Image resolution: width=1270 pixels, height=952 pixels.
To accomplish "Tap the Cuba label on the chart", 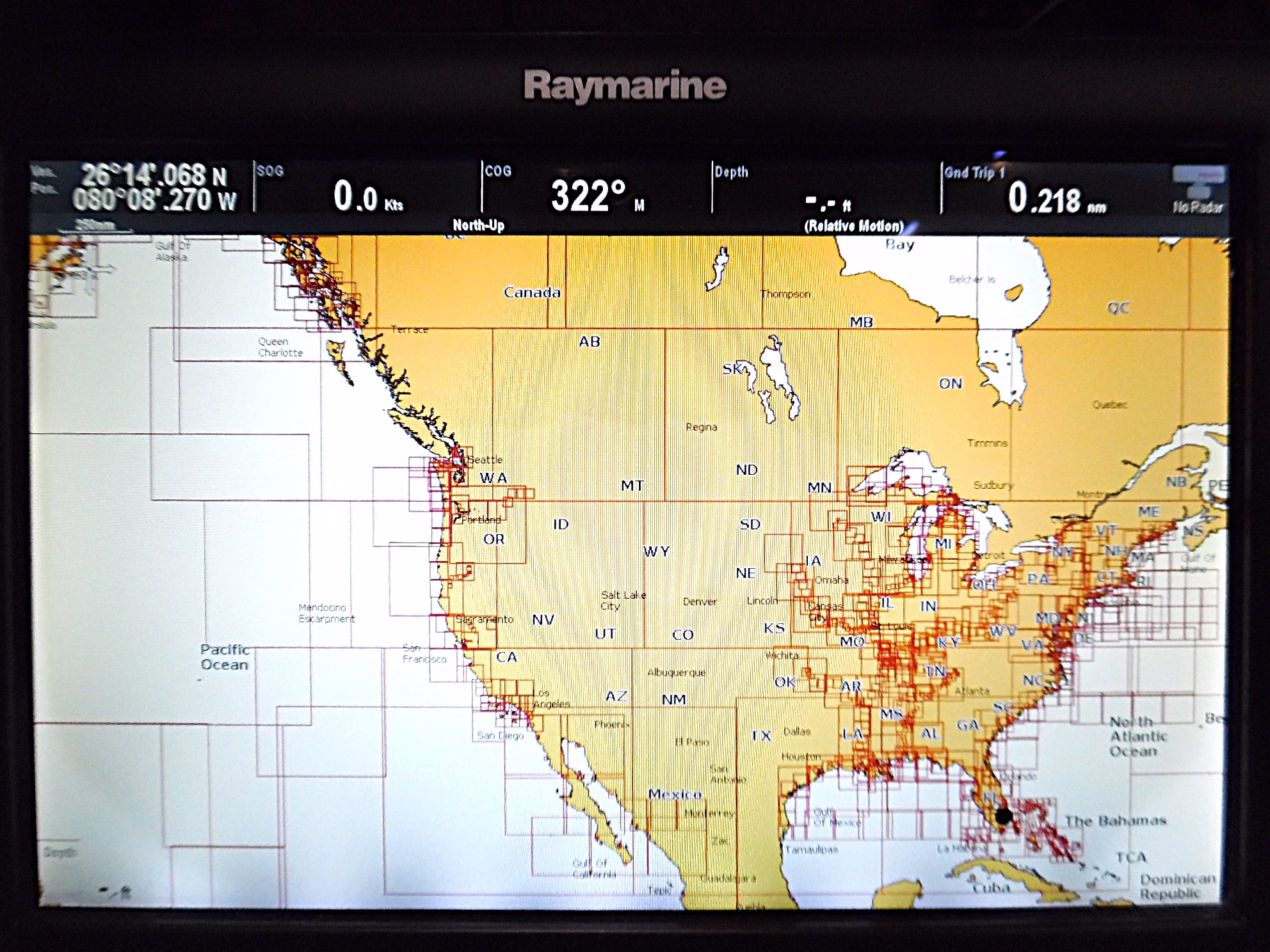I will (x=991, y=888).
